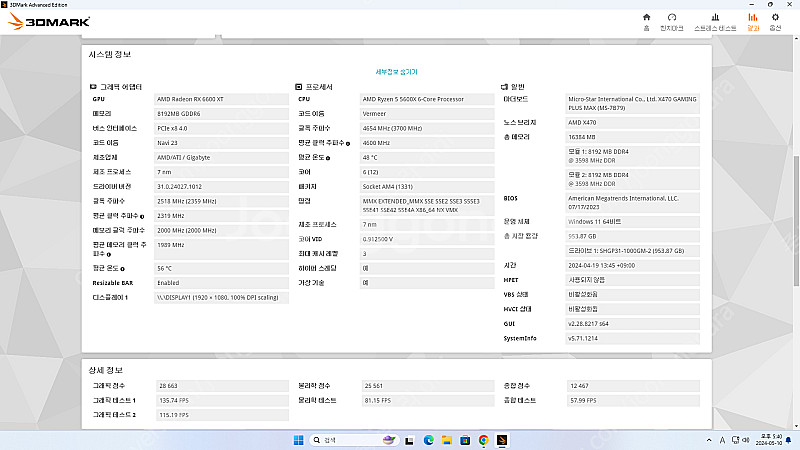Click the taskbar search box
Screen dimensions: 800x450
pos(353,440)
